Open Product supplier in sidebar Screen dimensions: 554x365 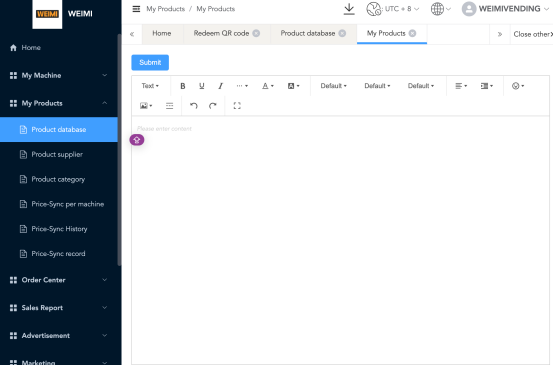click(x=59, y=154)
